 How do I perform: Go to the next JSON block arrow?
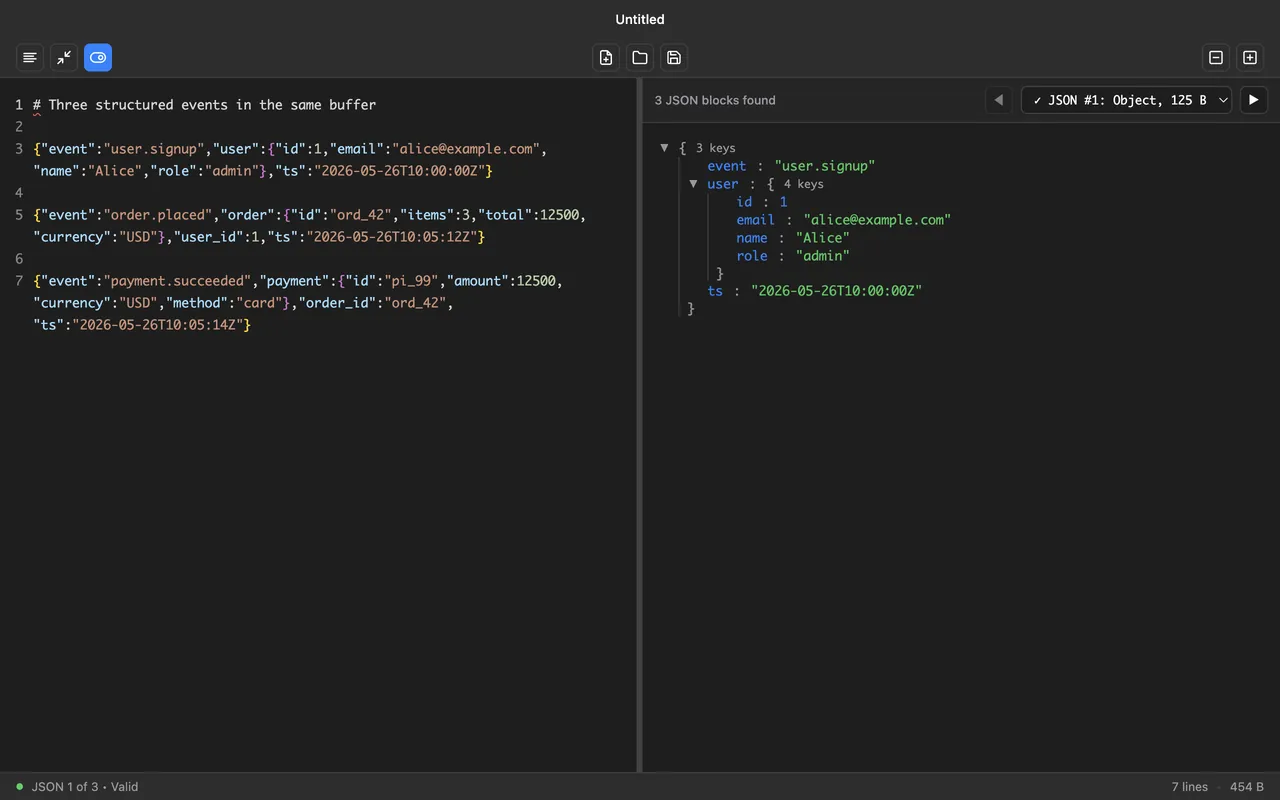[x=1254, y=100]
